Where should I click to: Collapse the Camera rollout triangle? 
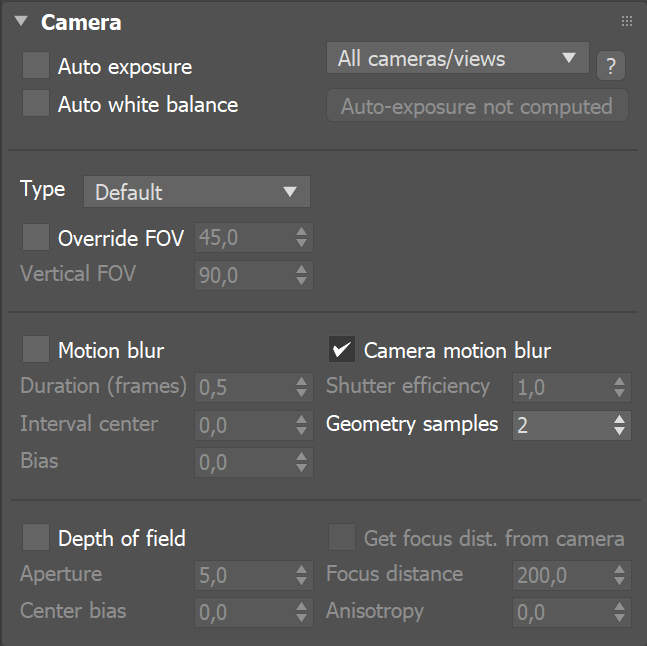click(21, 21)
